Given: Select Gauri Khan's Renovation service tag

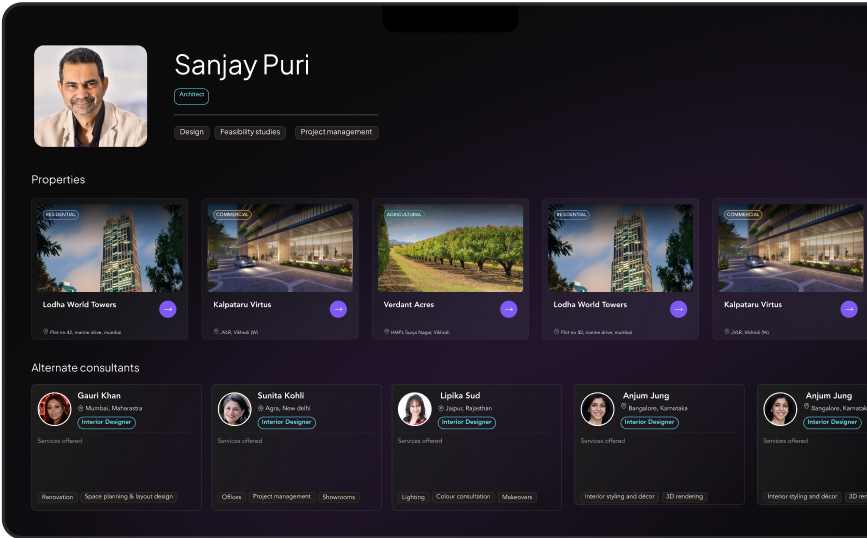Looking at the screenshot, I should [57, 497].
